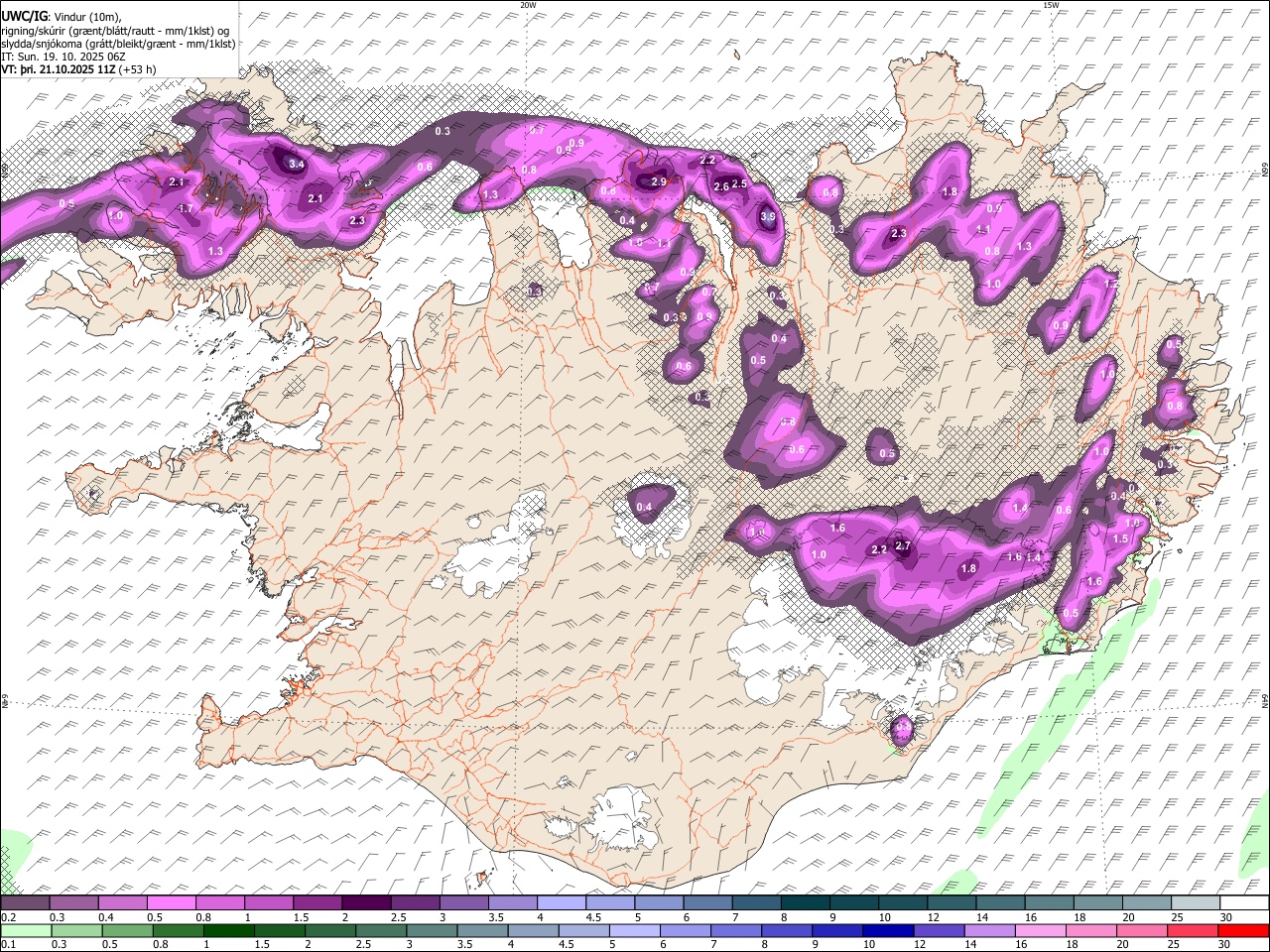1270x952 pixels.
Task: Select the lower-scale deep blue swatch starting at 10
Action: point(887,931)
